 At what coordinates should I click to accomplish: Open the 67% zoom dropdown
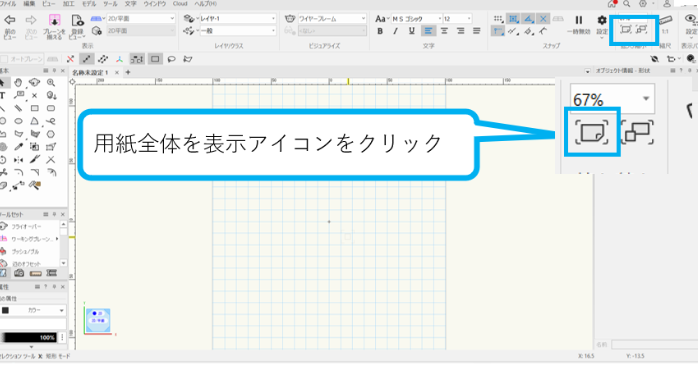612,99
